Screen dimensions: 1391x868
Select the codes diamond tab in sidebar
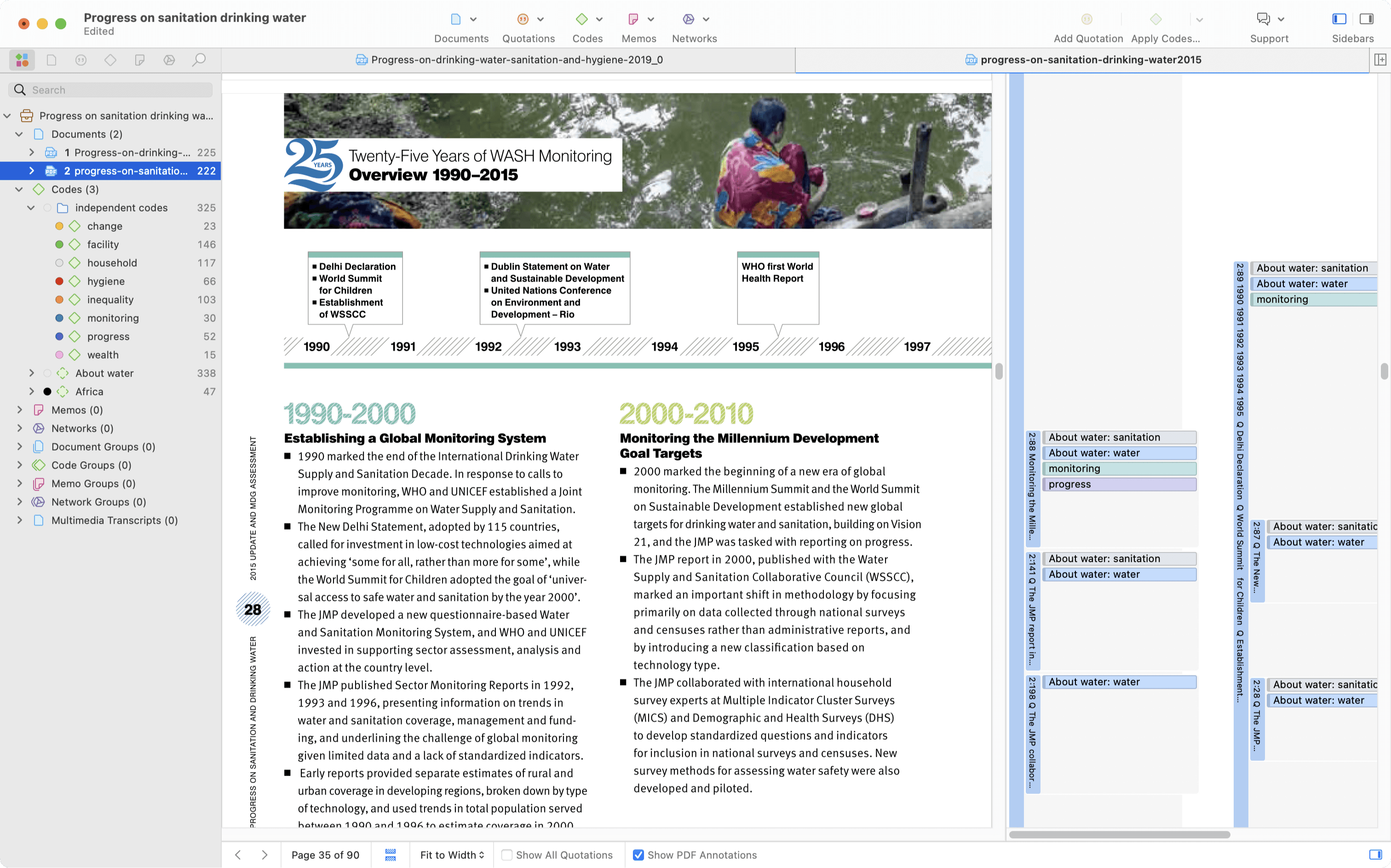[110, 60]
